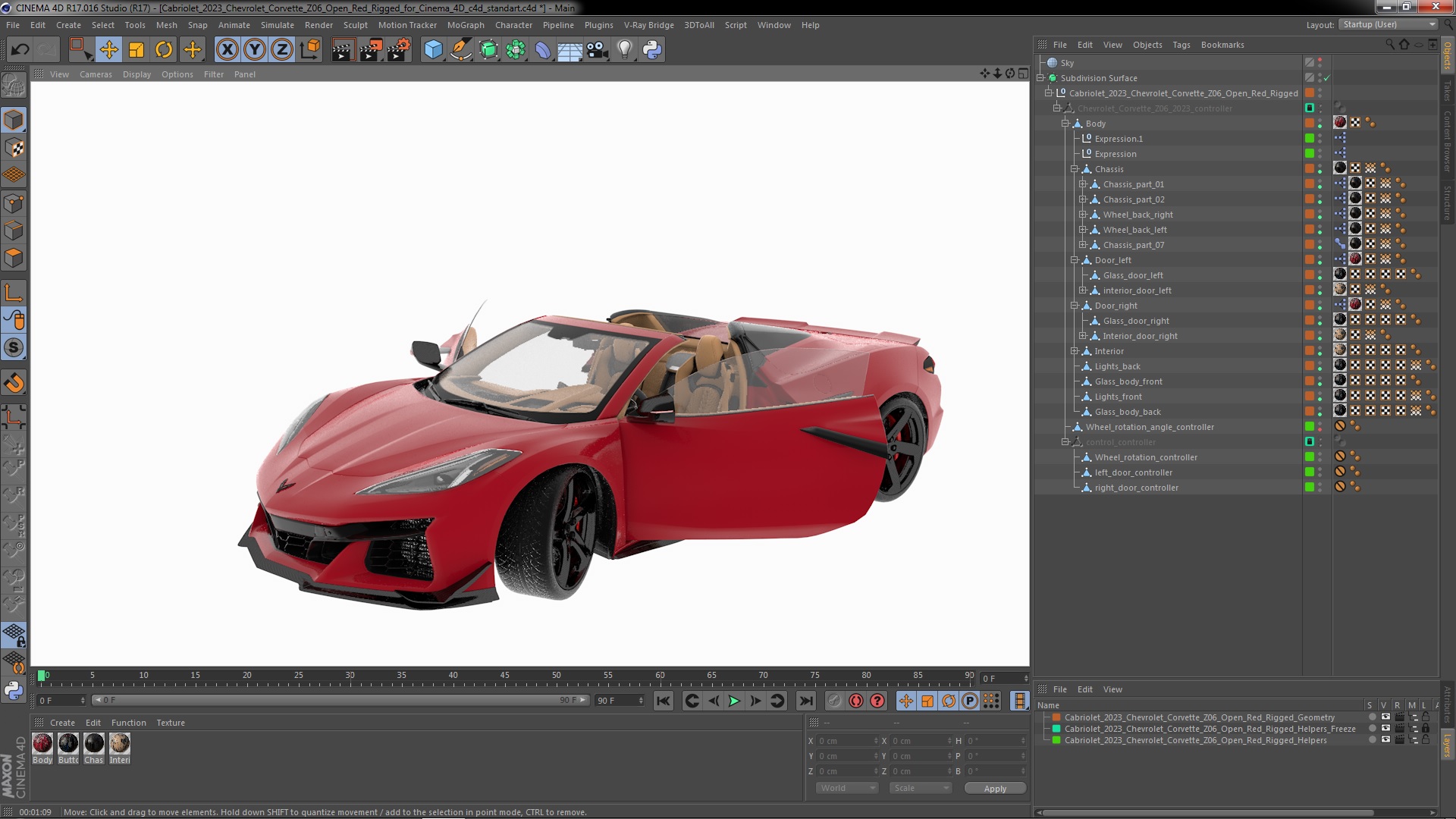Open Edit Render Settings icon
The height and width of the screenshot is (819, 1456).
point(399,50)
